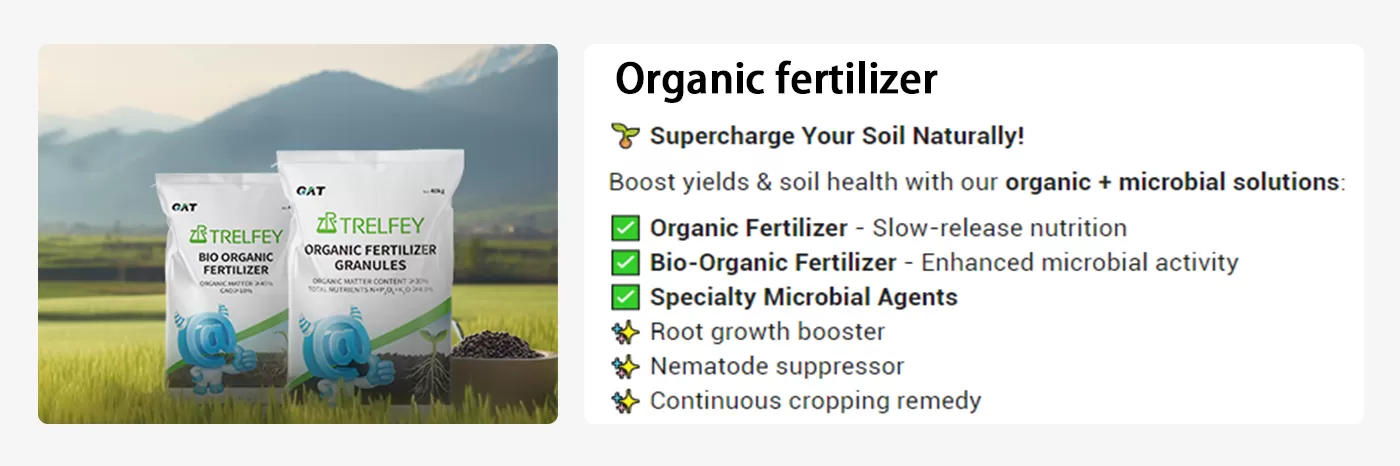The height and width of the screenshot is (466, 1400).
Task: Select the "Root growth booster" text
Action: point(767,332)
